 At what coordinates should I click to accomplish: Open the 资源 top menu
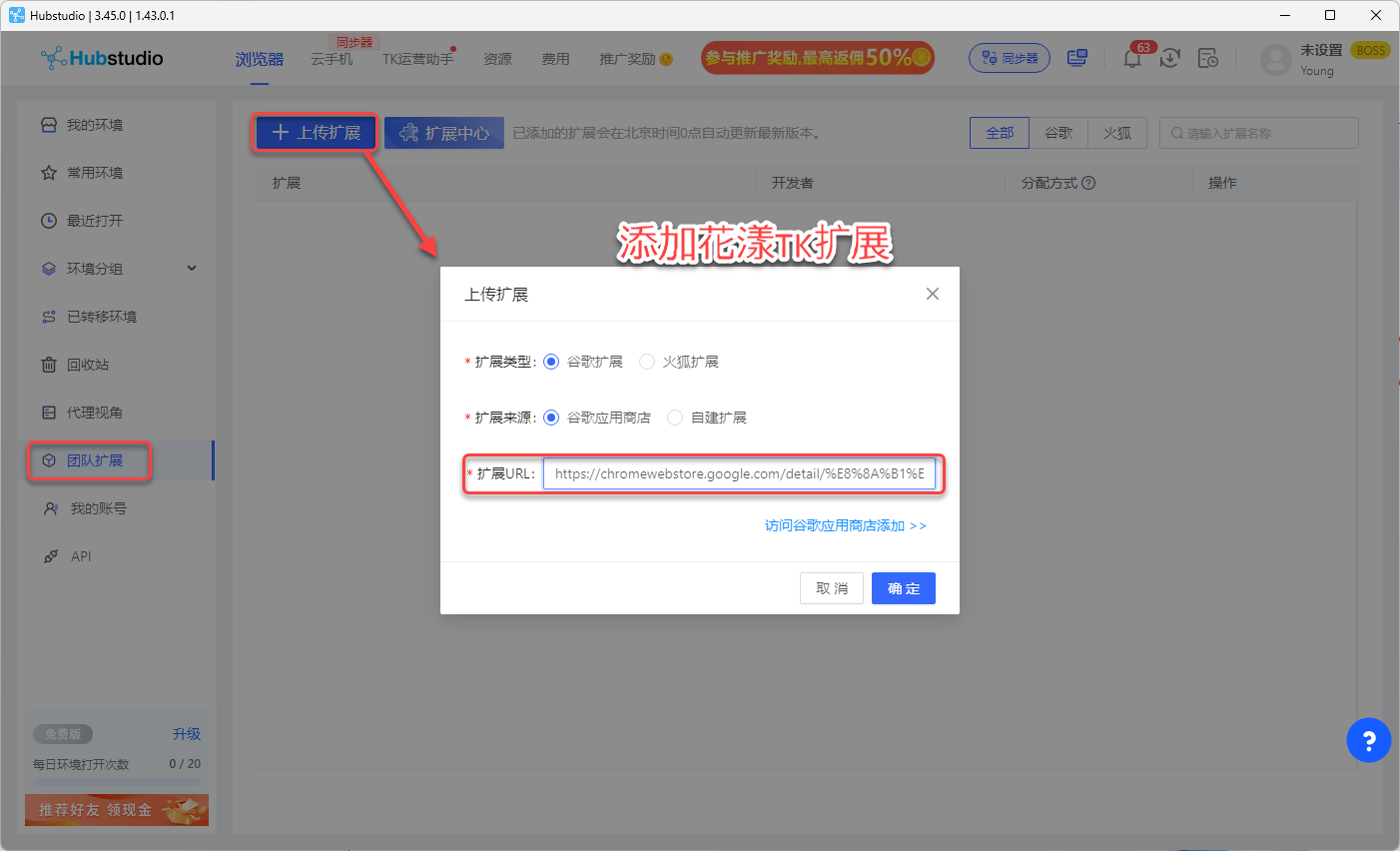pyautogui.click(x=497, y=59)
